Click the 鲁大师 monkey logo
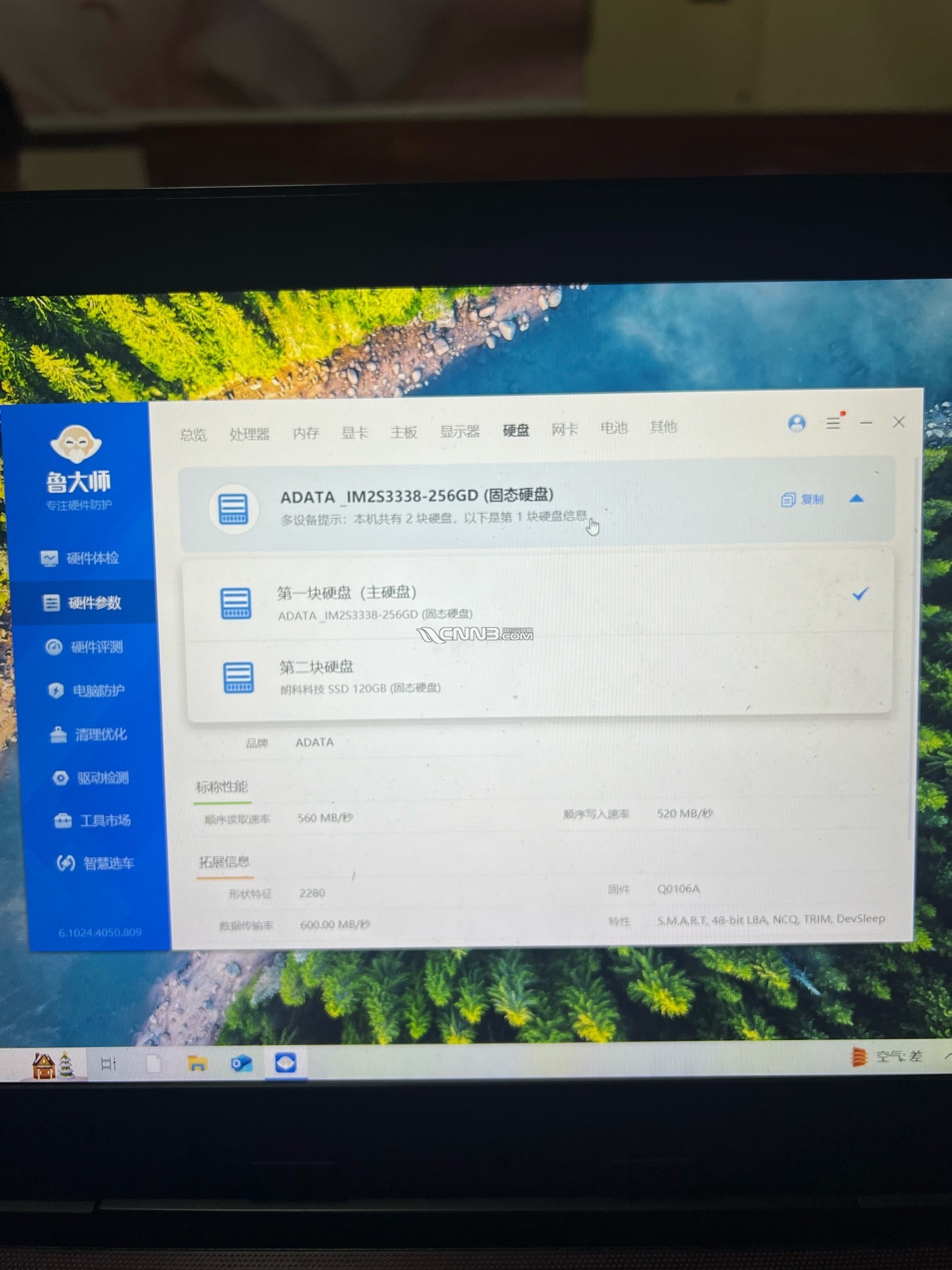Image resolution: width=952 pixels, height=1270 pixels. coord(75,443)
